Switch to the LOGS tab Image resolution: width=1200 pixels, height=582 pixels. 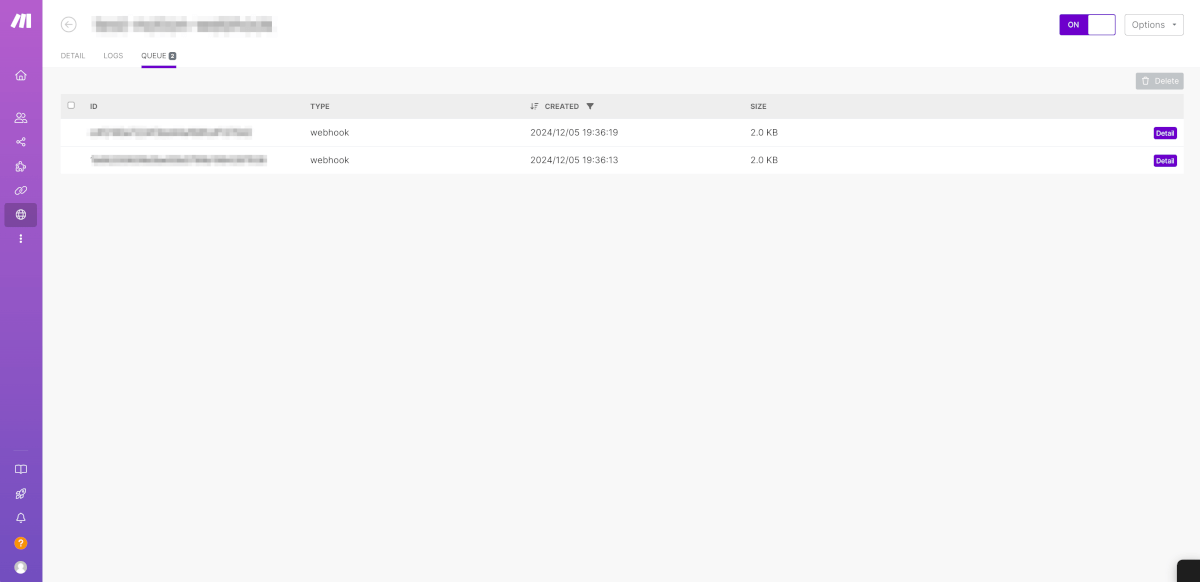click(x=113, y=56)
